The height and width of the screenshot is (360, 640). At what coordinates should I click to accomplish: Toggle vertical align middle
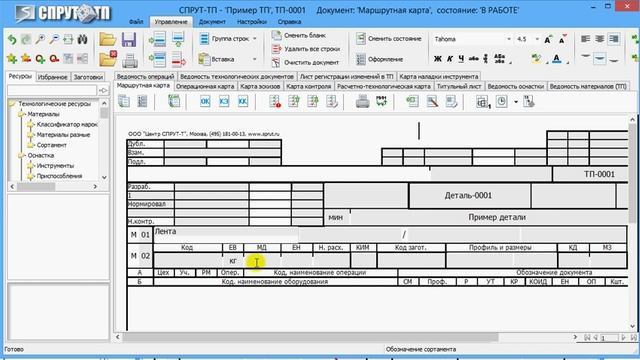coord(600,58)
